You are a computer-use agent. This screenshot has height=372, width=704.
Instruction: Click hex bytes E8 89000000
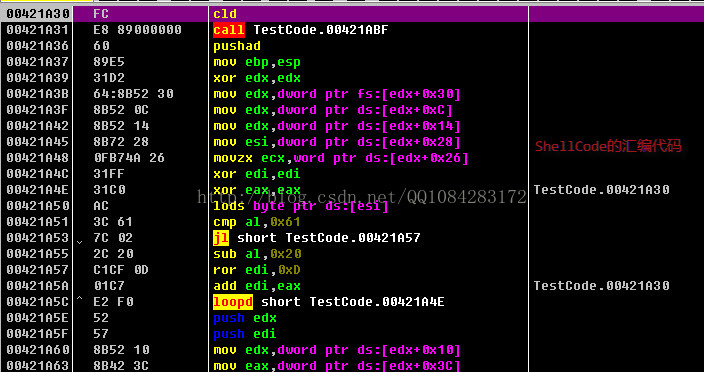[137, 30]
